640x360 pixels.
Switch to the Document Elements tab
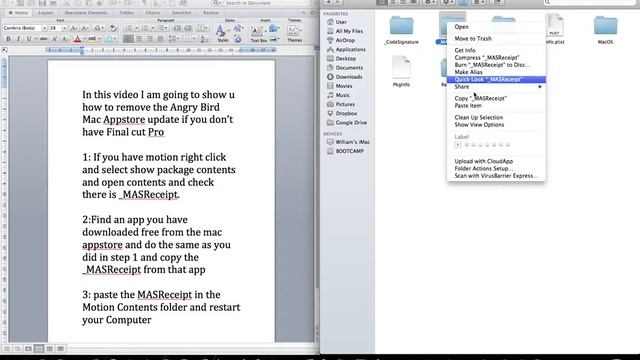click(86, 13)
